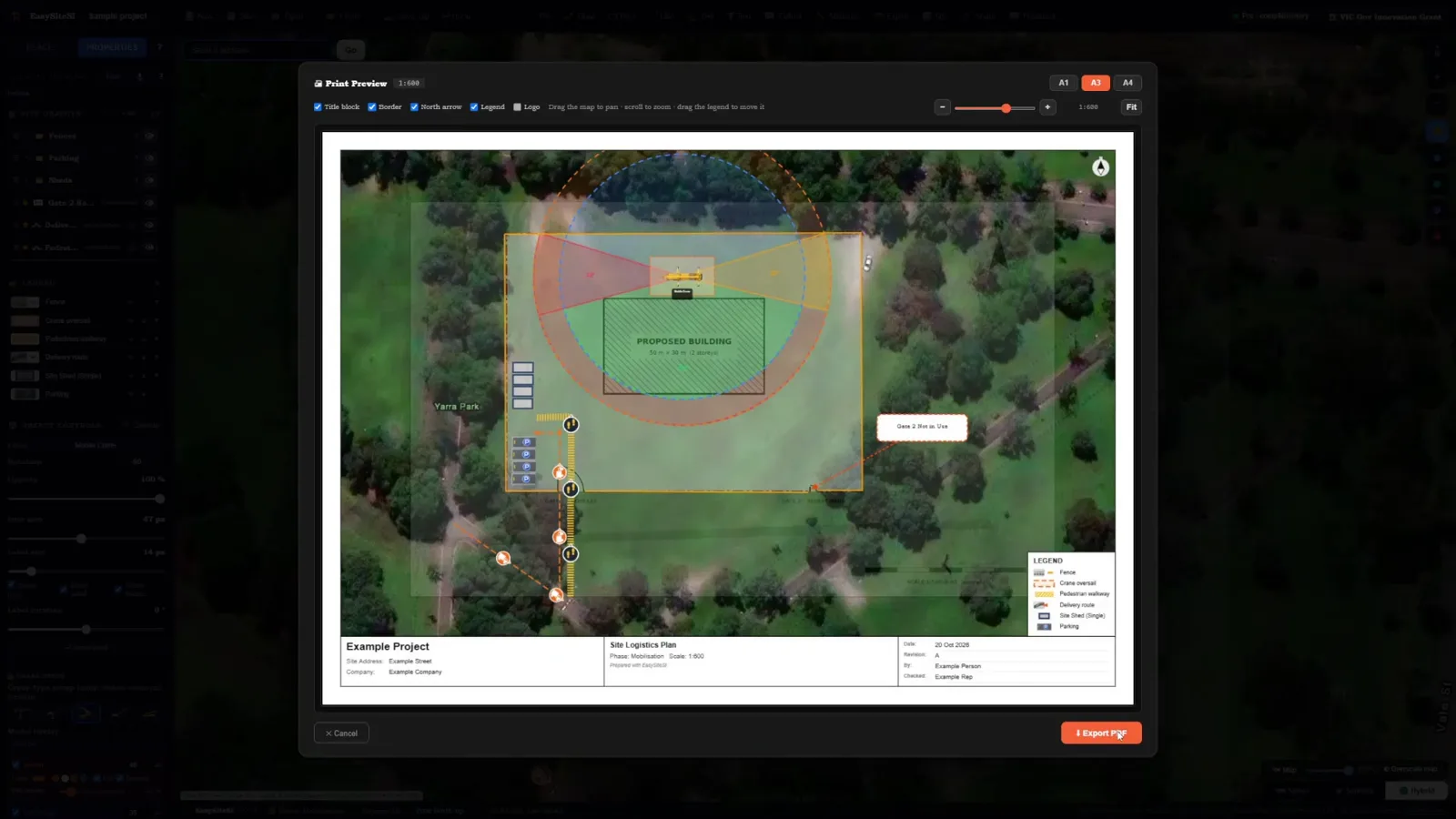Click the Cancel button
The image size is (1456, 819).
(x=341, y=733)
